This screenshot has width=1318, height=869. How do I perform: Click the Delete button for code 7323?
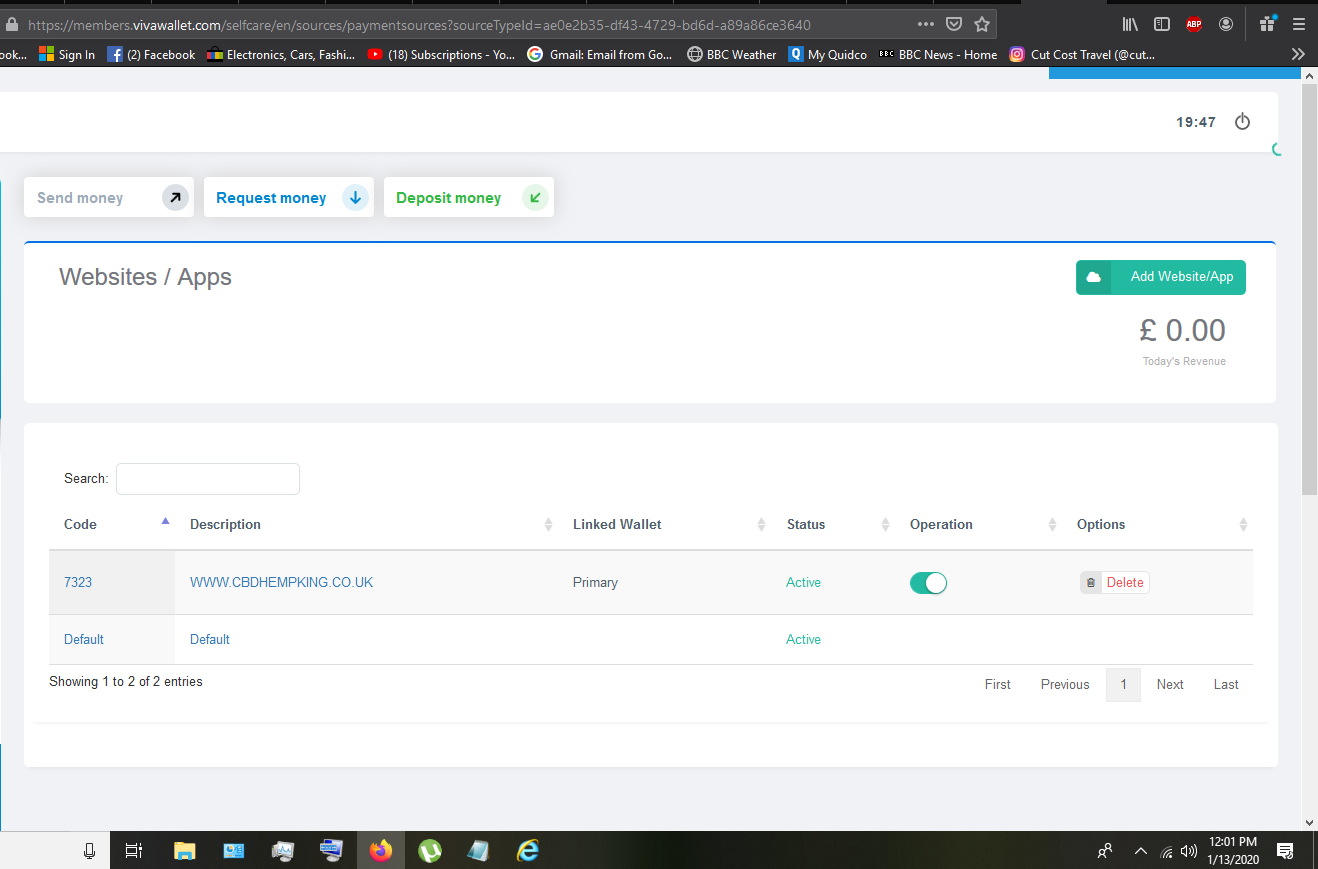click(1124, 581)
